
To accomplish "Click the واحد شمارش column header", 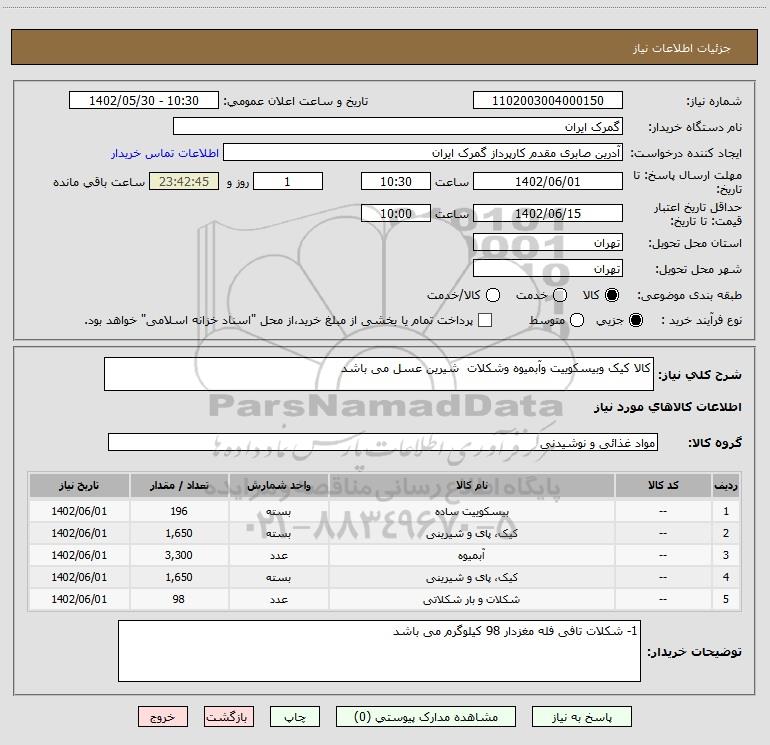I will [278, 485].
